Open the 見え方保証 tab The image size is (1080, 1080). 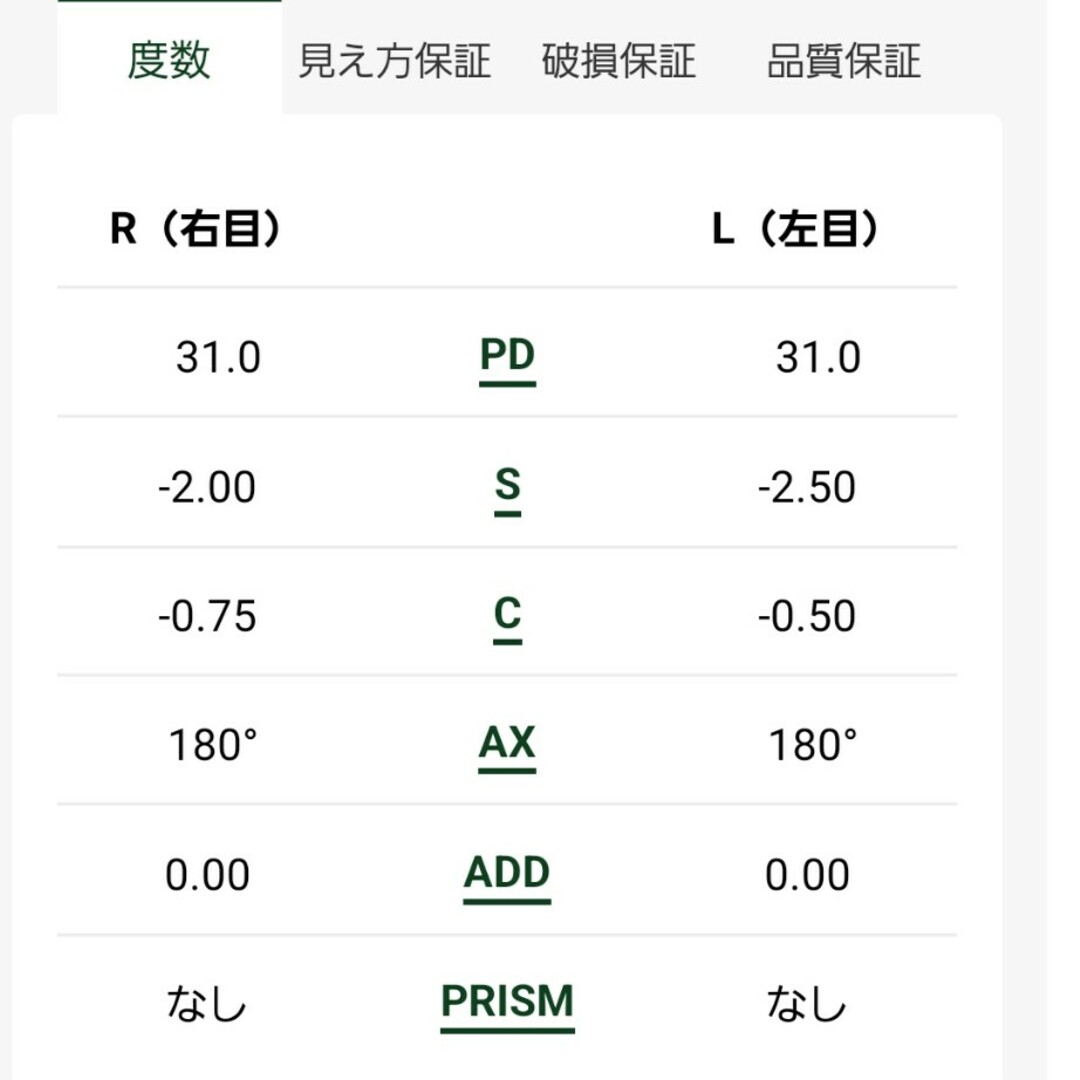[395, 61]
